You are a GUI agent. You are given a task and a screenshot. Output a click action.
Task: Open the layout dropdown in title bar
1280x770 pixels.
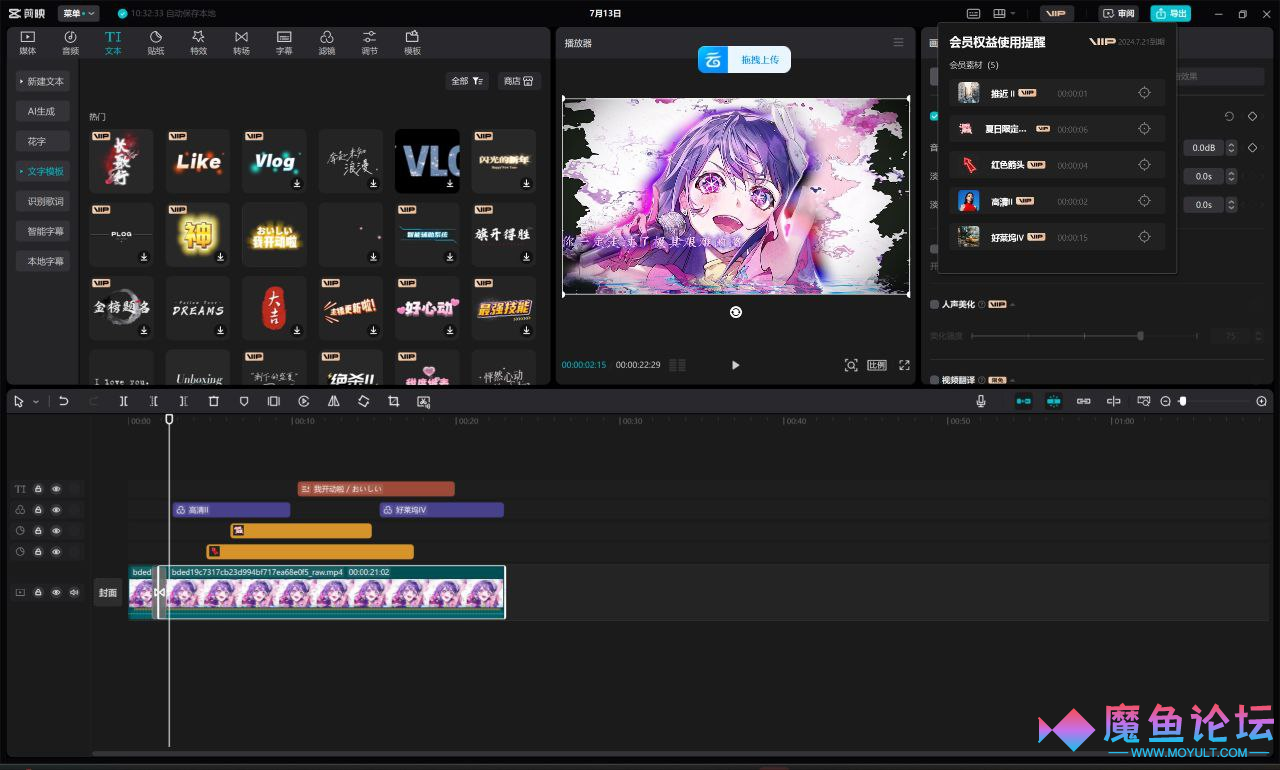1005,13
